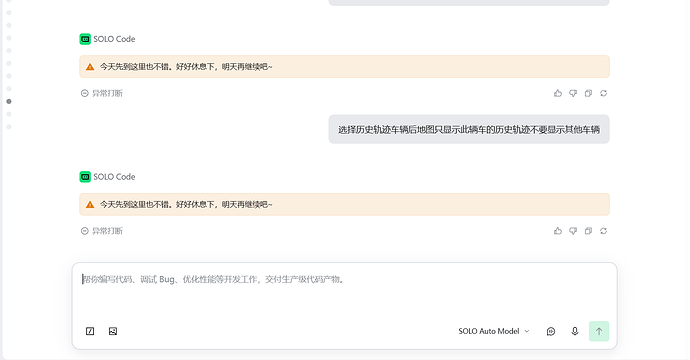690x360 pixels.
Task: Open the slash command icon in input box
Action: click(90, 331)
